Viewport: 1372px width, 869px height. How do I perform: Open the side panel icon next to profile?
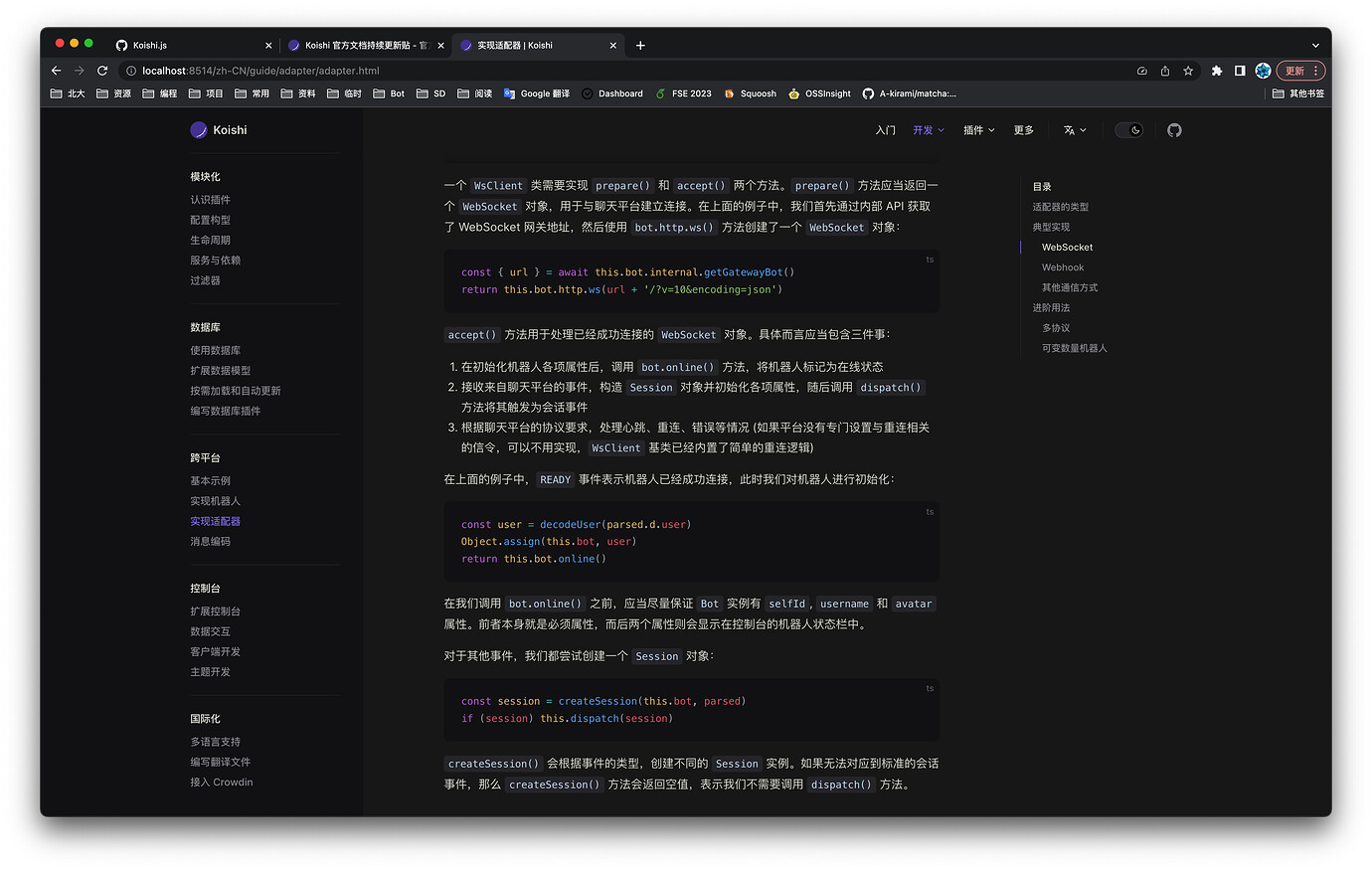point(1239,71)
